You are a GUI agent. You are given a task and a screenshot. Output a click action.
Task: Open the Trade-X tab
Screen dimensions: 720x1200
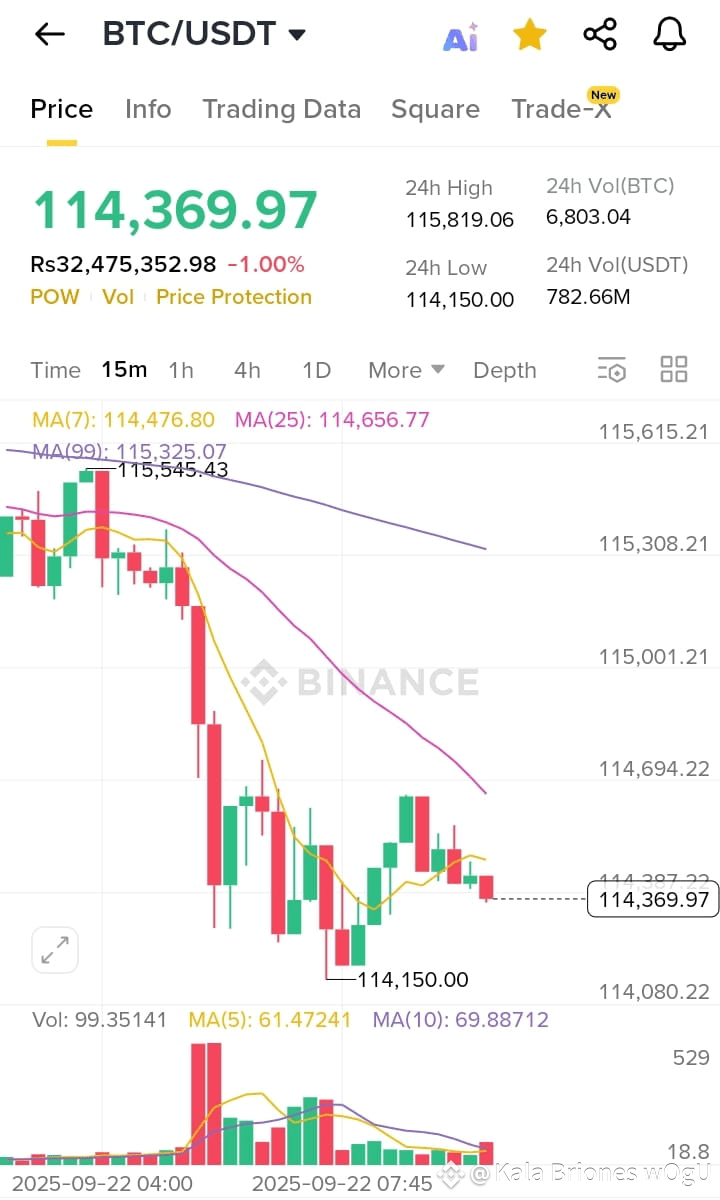(562, 109)
